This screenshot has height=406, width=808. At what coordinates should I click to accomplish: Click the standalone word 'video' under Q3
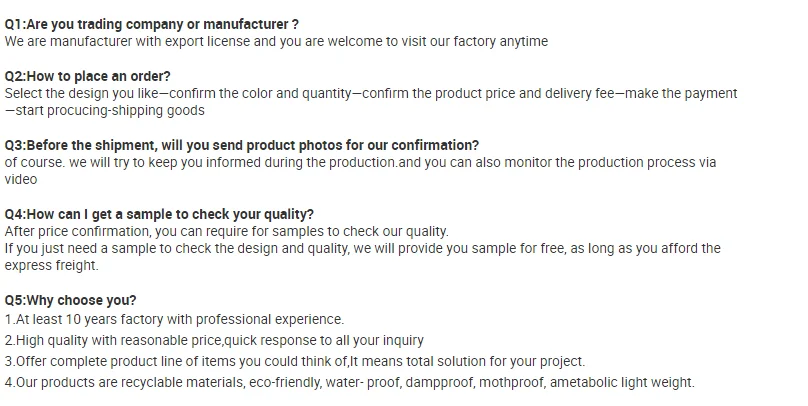pos(21,179)
